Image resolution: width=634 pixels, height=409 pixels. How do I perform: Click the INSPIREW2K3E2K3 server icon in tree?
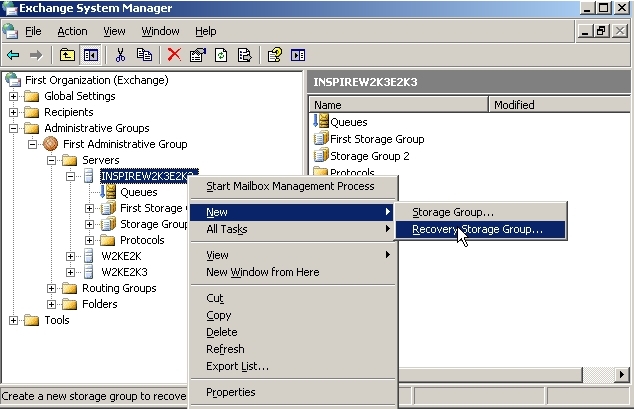[89, 176]
